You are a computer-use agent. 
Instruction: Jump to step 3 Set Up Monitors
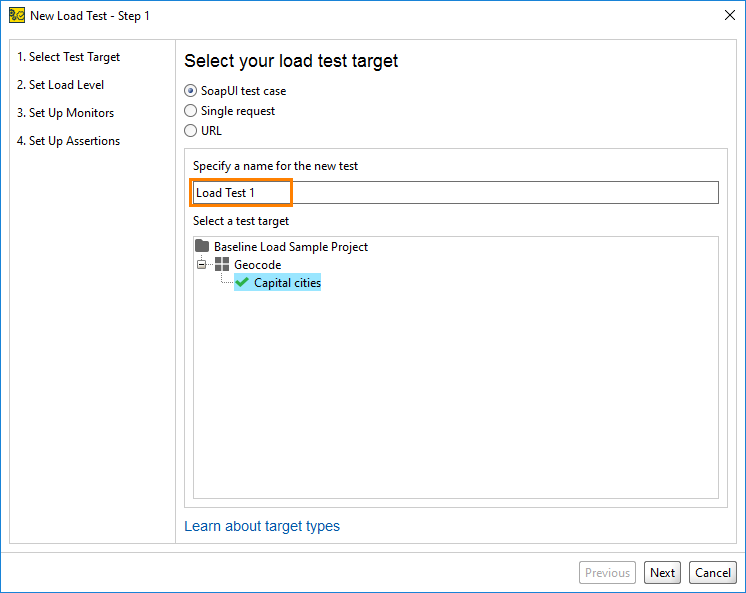tap(66, 113)
